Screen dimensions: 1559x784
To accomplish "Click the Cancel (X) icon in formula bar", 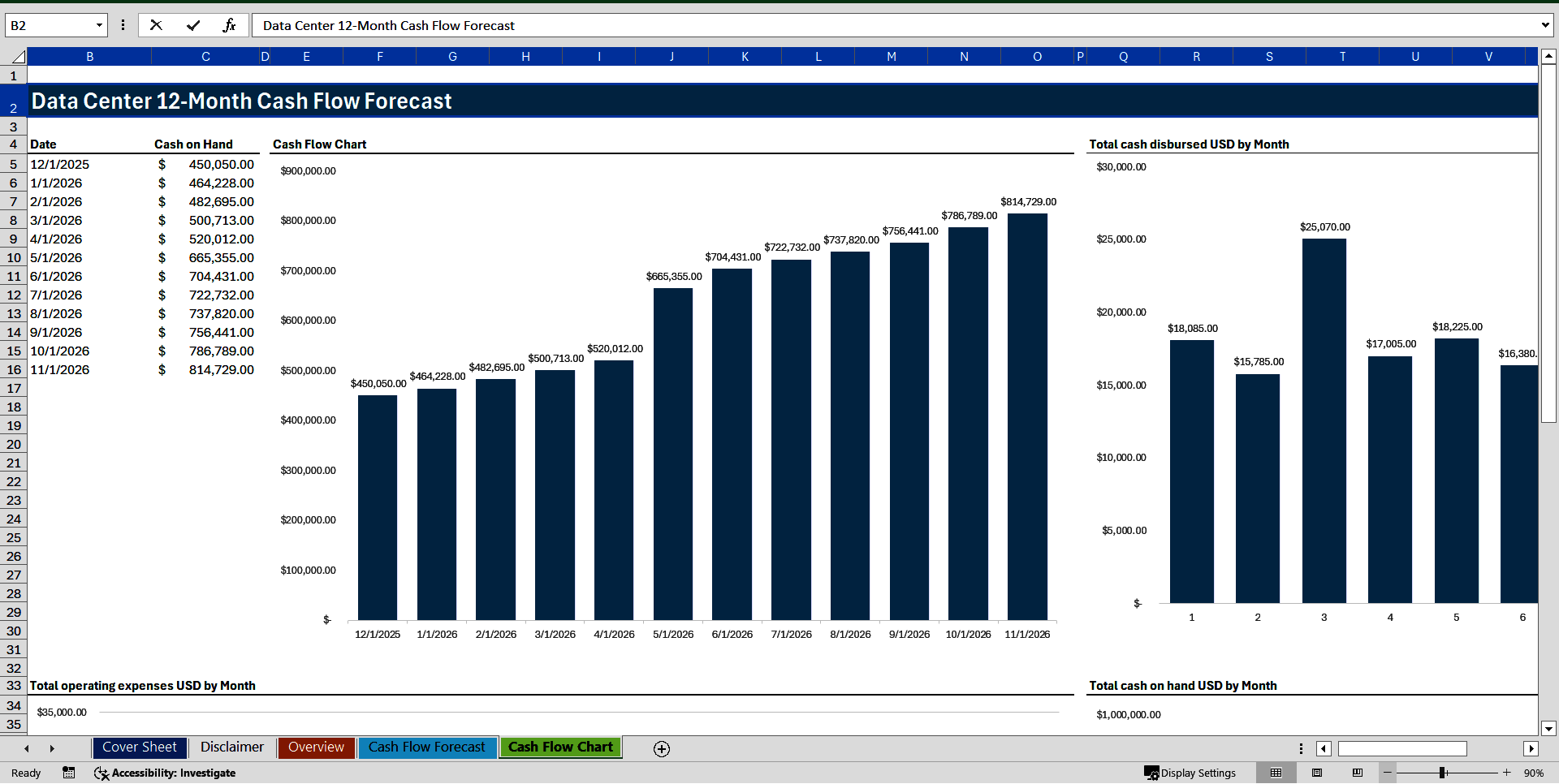I will (156, 25).
